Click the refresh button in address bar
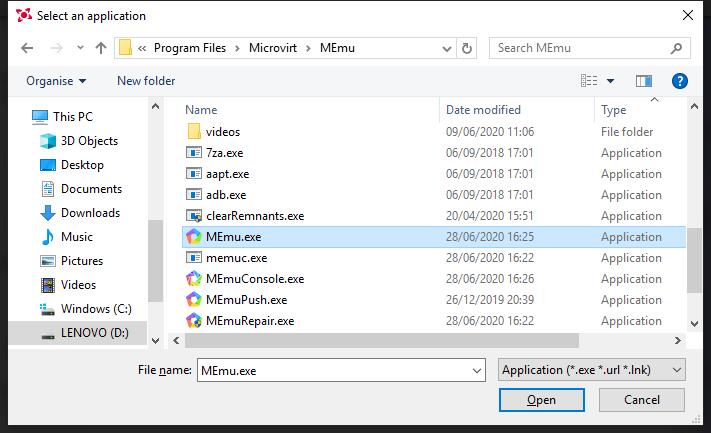 pos(467,48)
